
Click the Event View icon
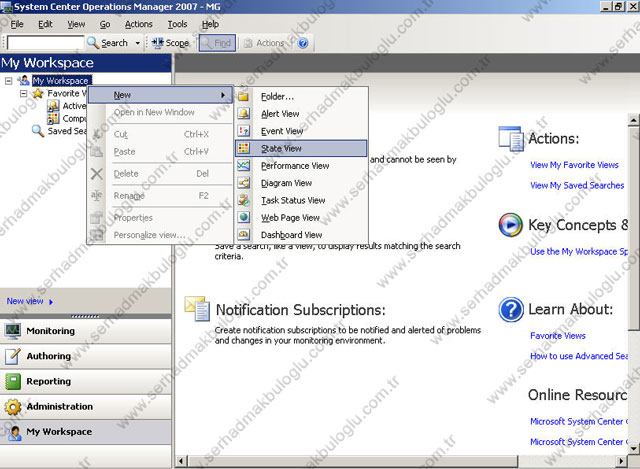(x=244, y=131)
